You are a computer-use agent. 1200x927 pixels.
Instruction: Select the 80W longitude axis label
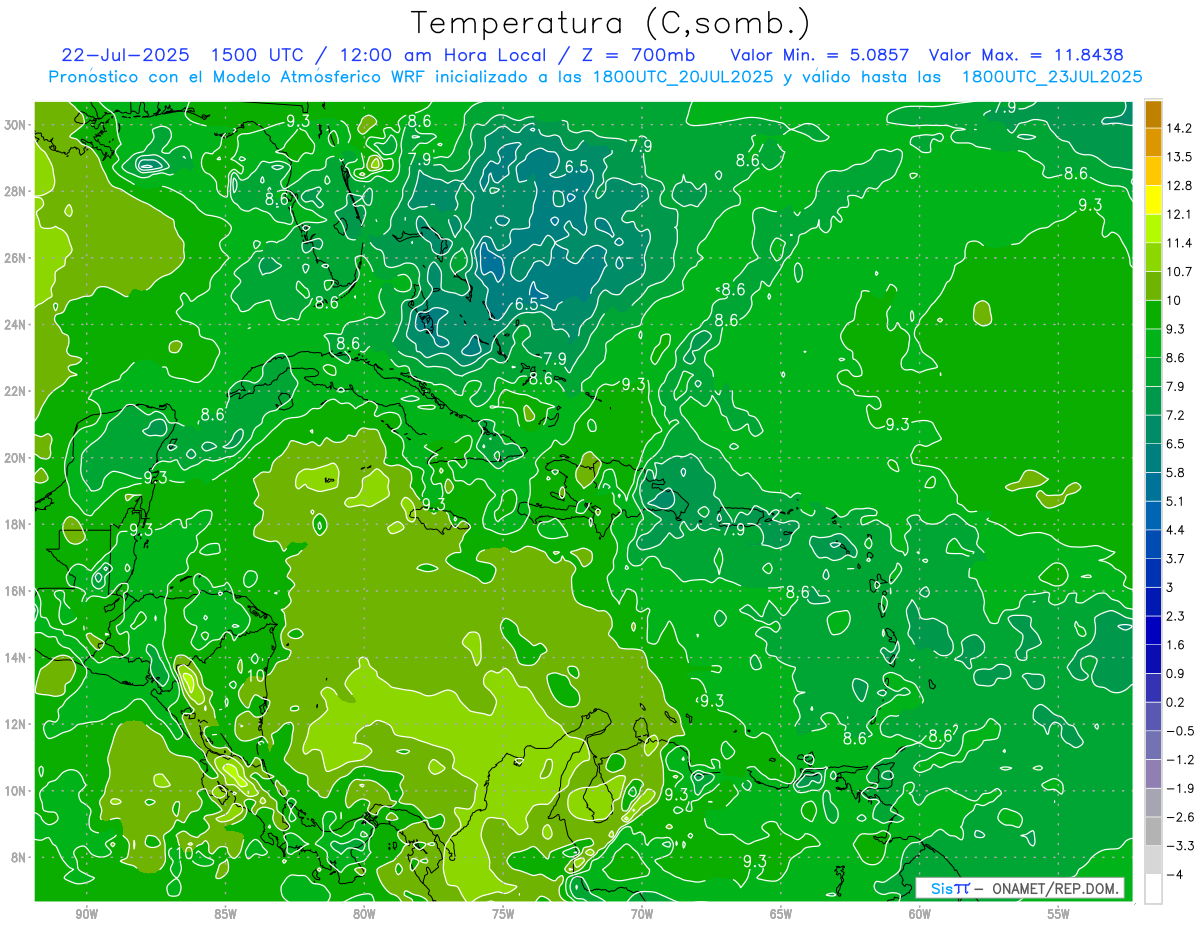click(365, 914)
